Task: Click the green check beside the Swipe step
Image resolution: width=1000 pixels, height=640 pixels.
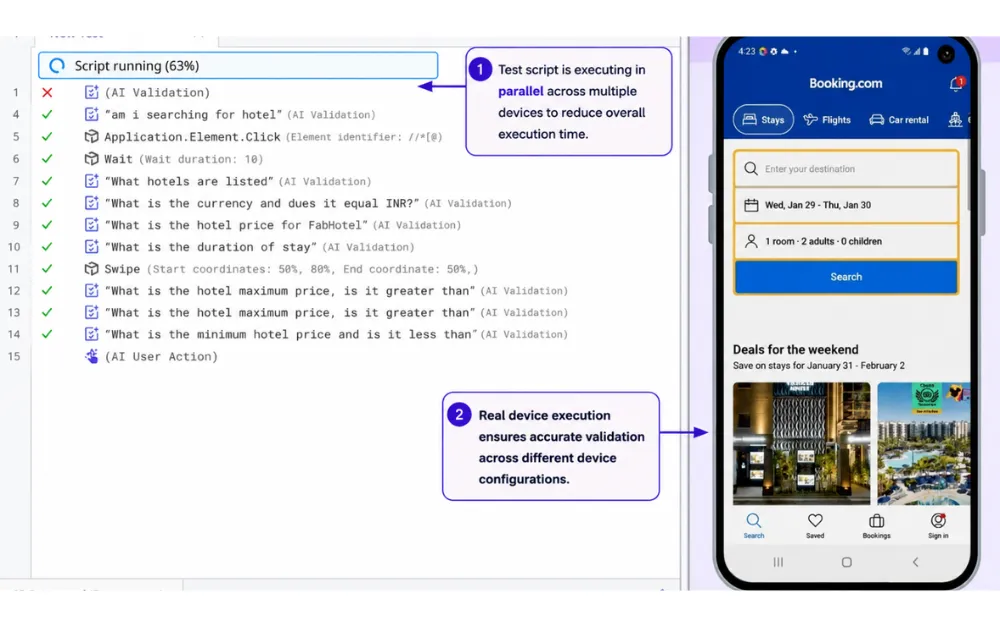Action: point(47,269)
